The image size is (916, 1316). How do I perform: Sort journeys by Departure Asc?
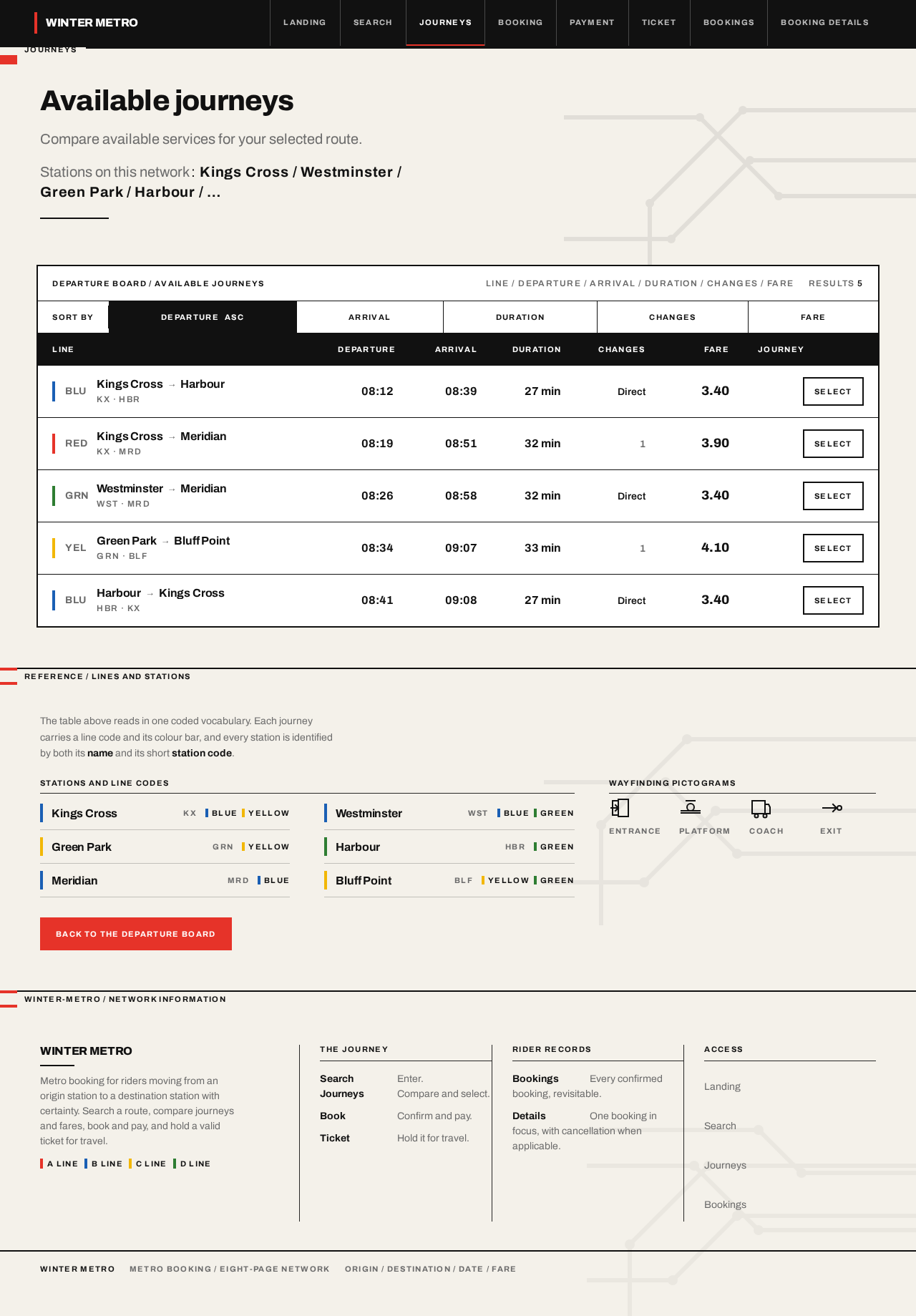[203, 317]
